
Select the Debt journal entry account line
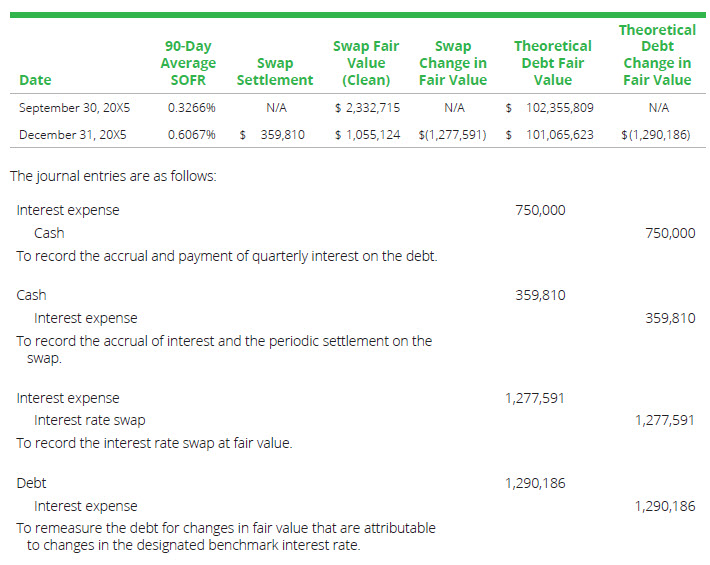coord(32,483)
